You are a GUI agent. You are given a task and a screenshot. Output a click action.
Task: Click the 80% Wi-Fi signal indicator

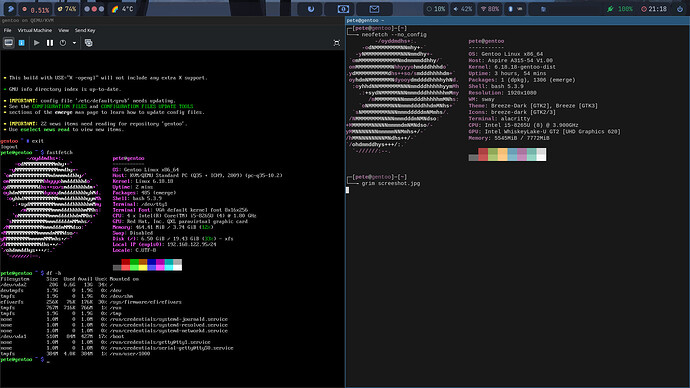click(x=490, y=9)
